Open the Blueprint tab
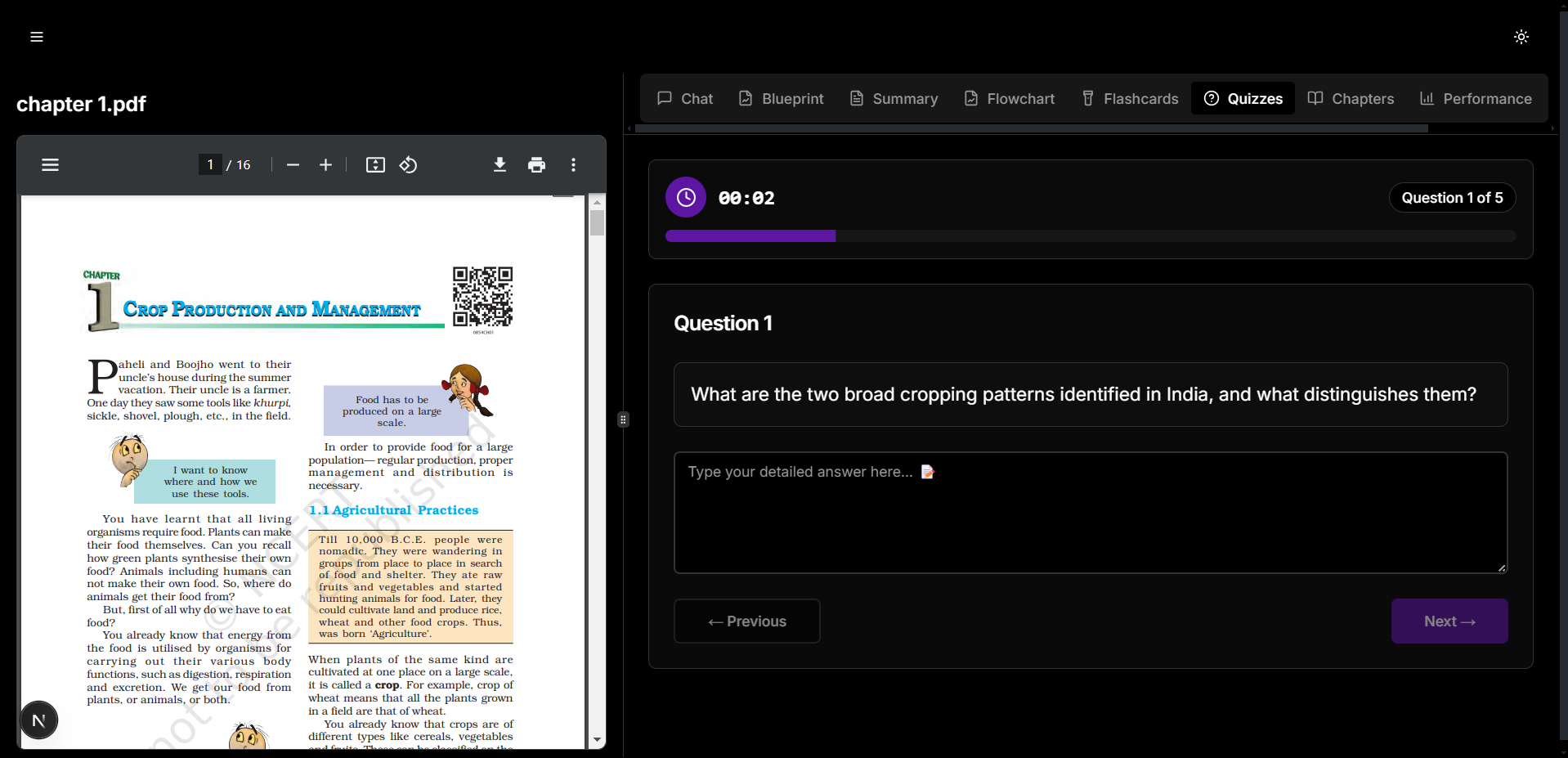This screenshot has width=1568, height=758. (x=781, y=99)
